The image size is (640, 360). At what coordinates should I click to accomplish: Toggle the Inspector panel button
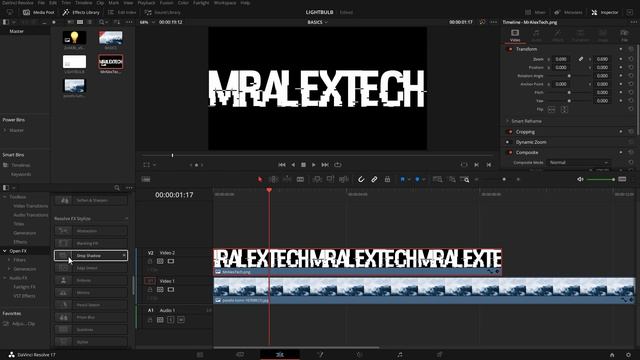(x=605, y=12)
